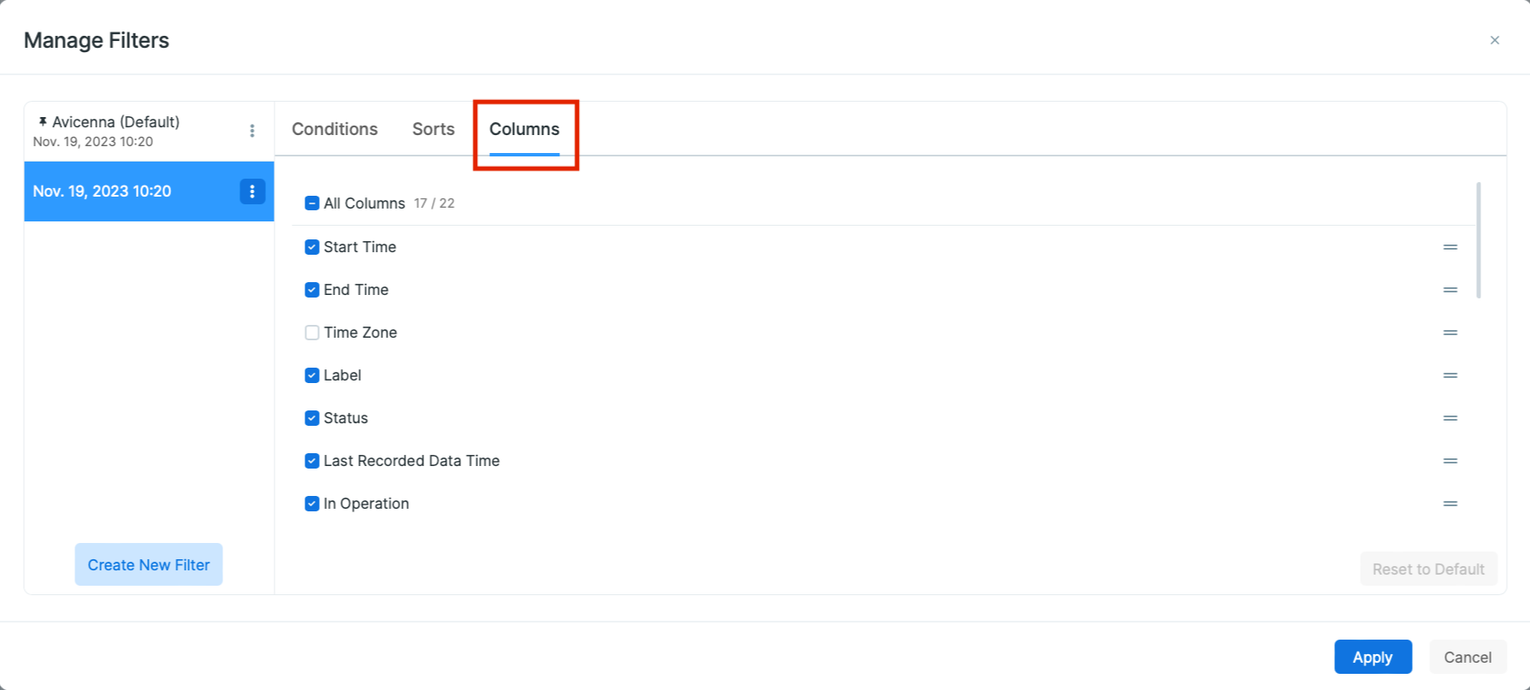Switch to the Conditions tab
Screen dimensions: 1530x690
(334, 129)
